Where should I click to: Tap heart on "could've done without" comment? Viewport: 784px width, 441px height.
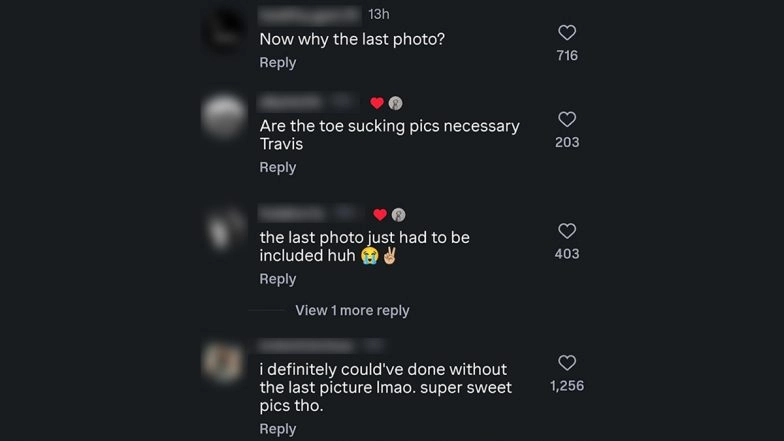[567, 363]
